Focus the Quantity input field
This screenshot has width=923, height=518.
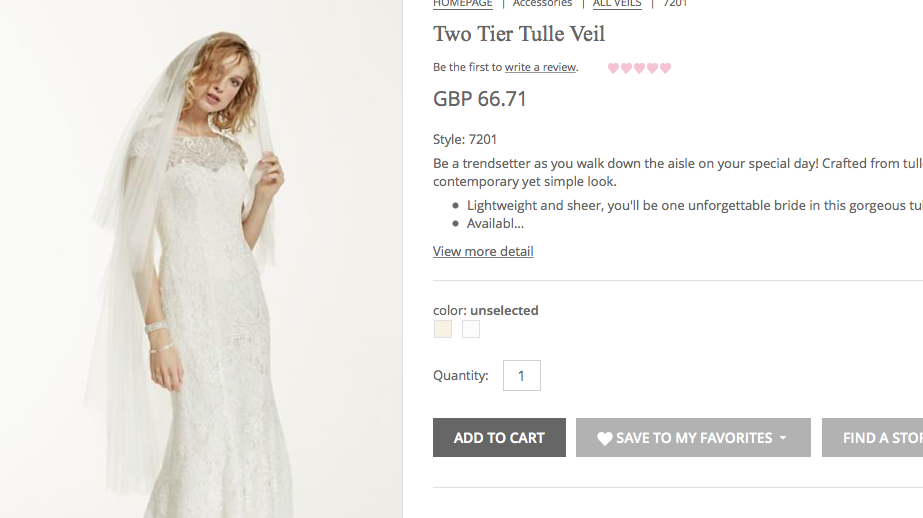pos(521,376)
